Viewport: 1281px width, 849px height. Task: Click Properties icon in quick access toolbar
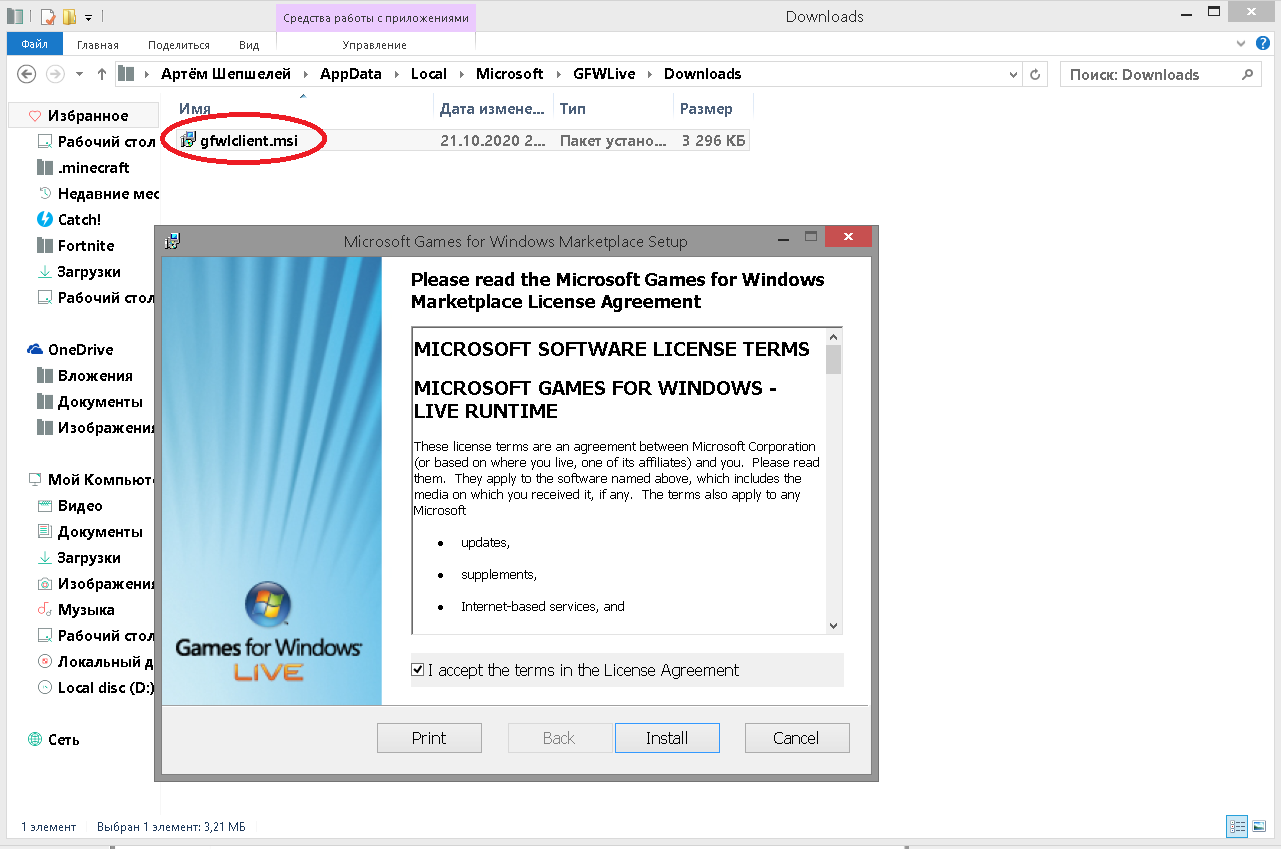coord(47,16)
